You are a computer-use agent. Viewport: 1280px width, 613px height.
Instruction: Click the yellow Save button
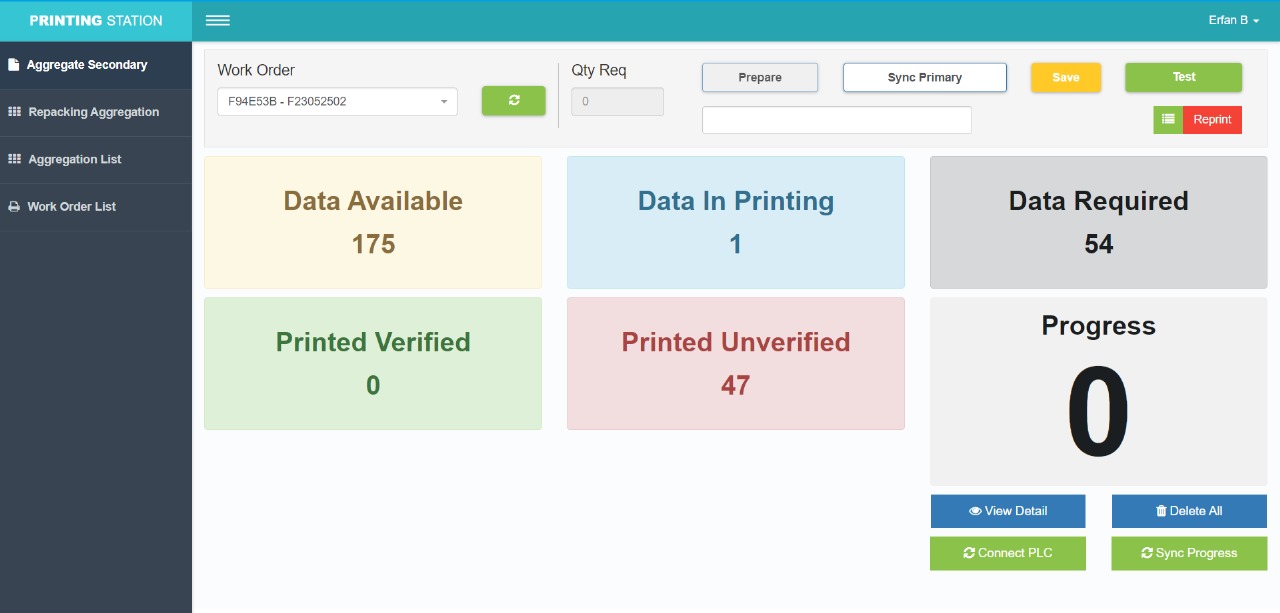[1065, 77]
